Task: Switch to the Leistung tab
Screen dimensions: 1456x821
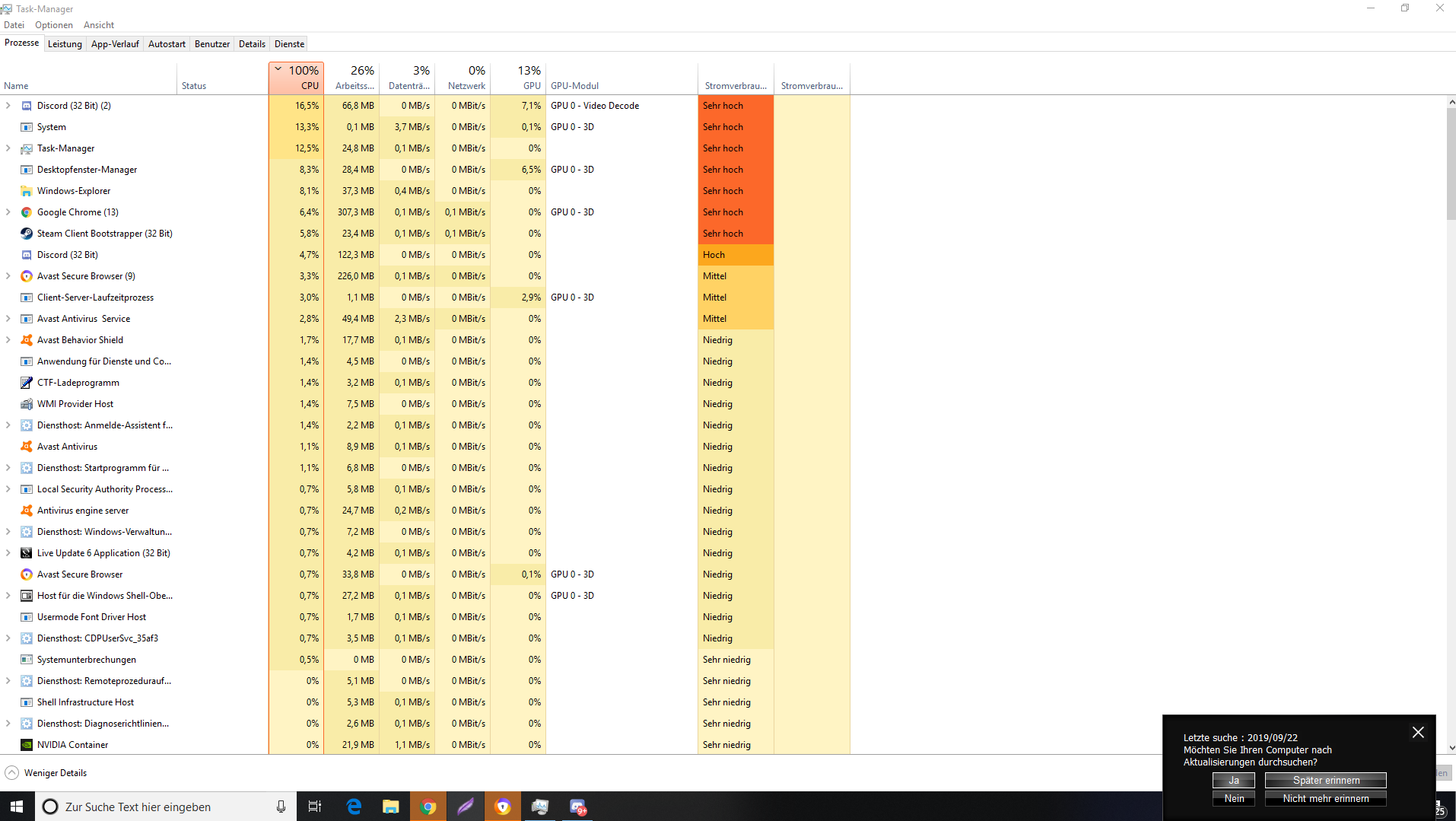Action: (x=65, y=44)
